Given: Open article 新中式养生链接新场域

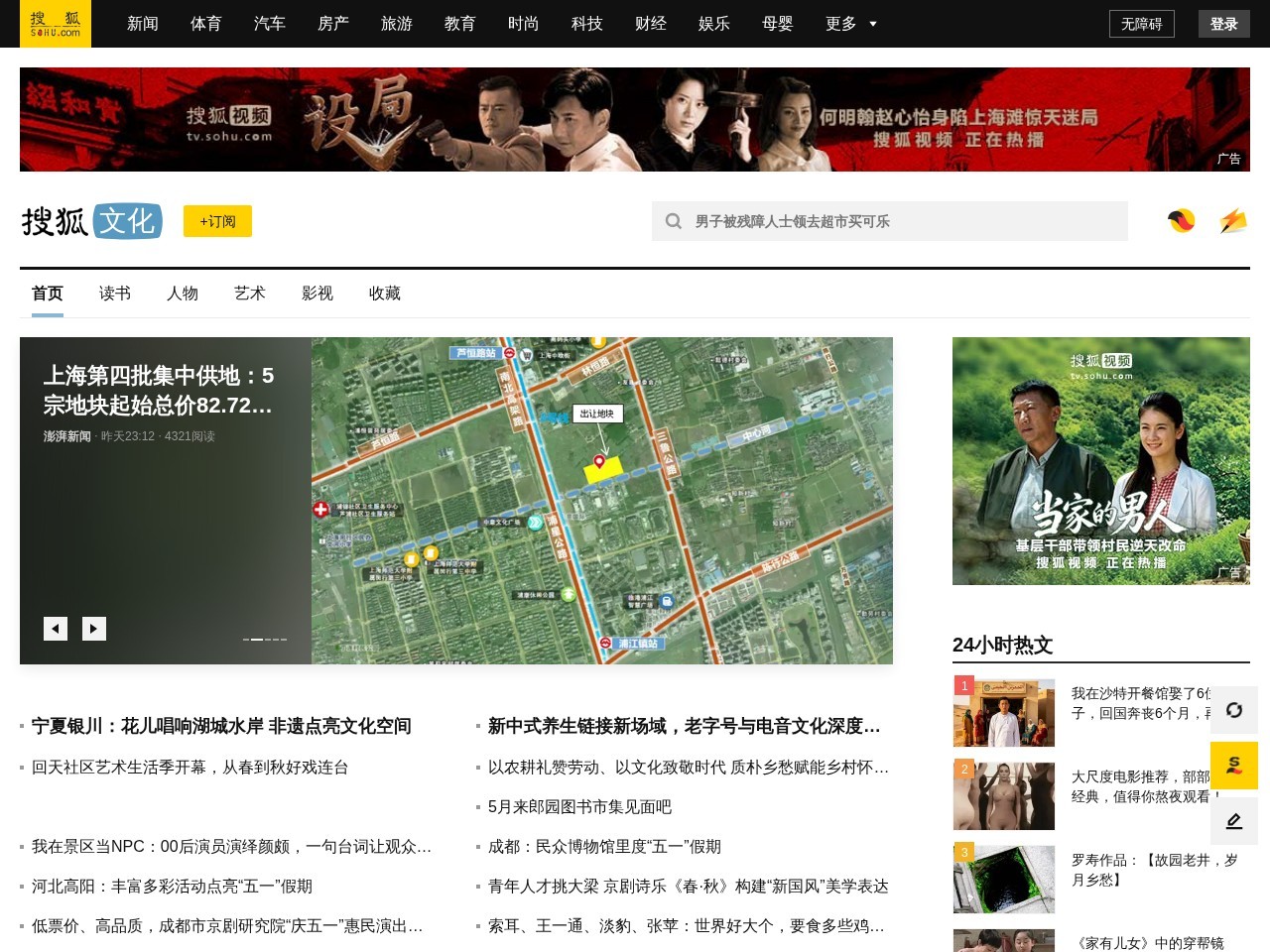Looking at the screenshot, I should coord(685,726).
